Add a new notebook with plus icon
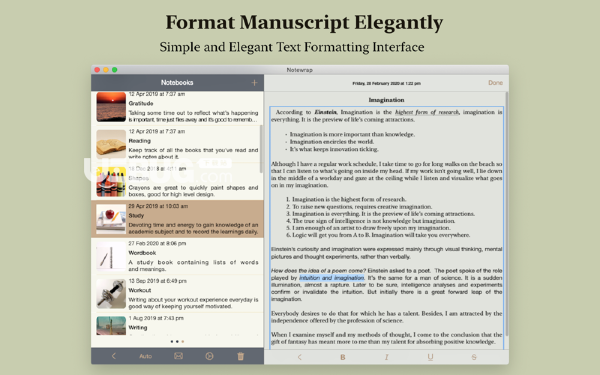The width and height of the screenshot is (600, 375). point(254,83)
